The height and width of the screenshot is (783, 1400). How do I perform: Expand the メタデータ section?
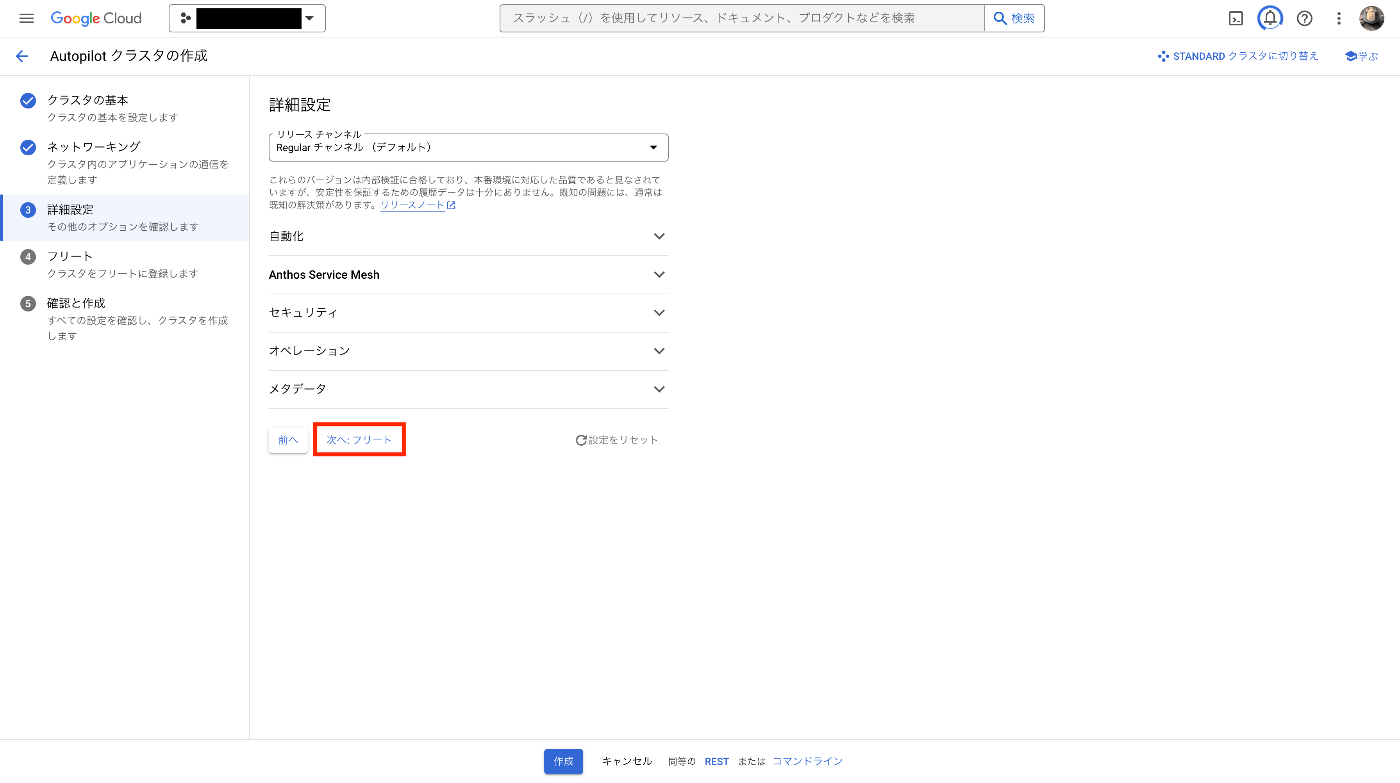pos(468,389)
